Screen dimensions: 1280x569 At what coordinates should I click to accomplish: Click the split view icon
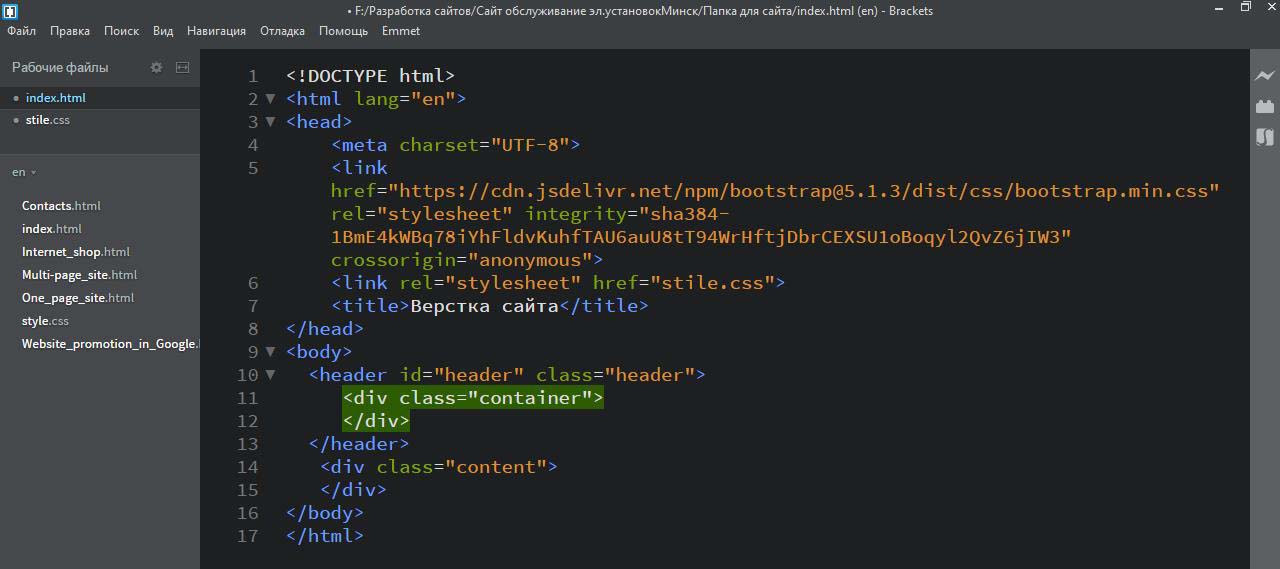182,68
